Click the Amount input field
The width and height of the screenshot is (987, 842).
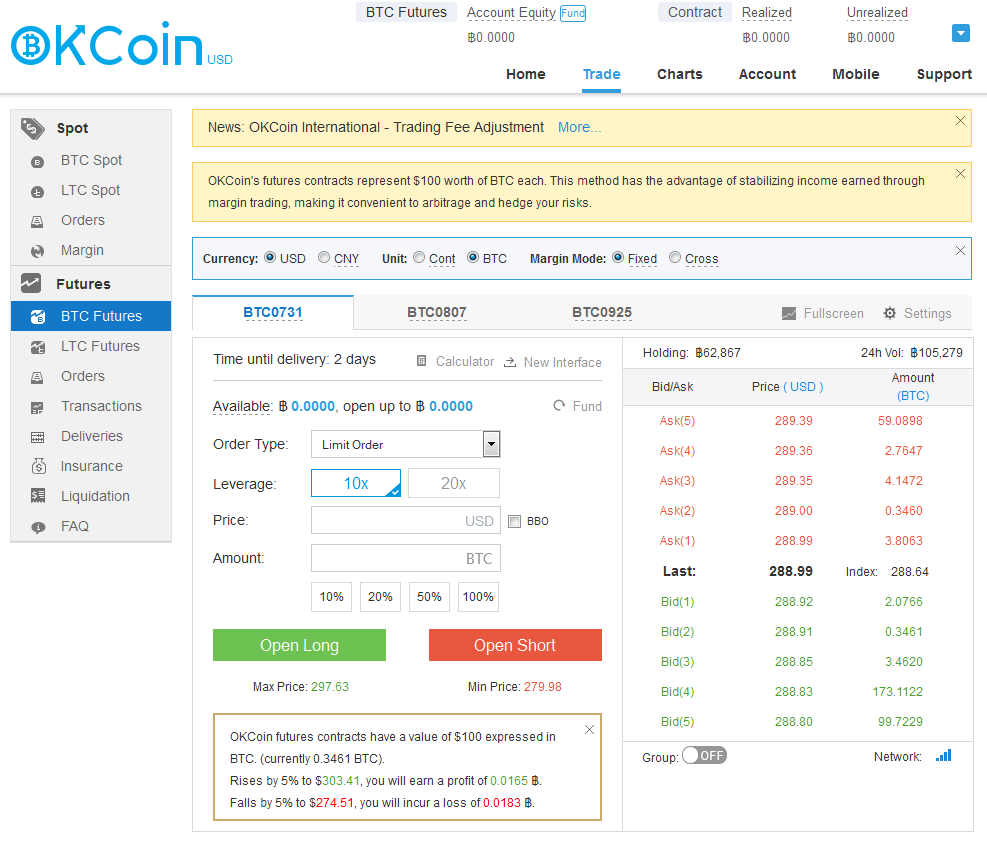pyautogui.click(x=406, y=558)
